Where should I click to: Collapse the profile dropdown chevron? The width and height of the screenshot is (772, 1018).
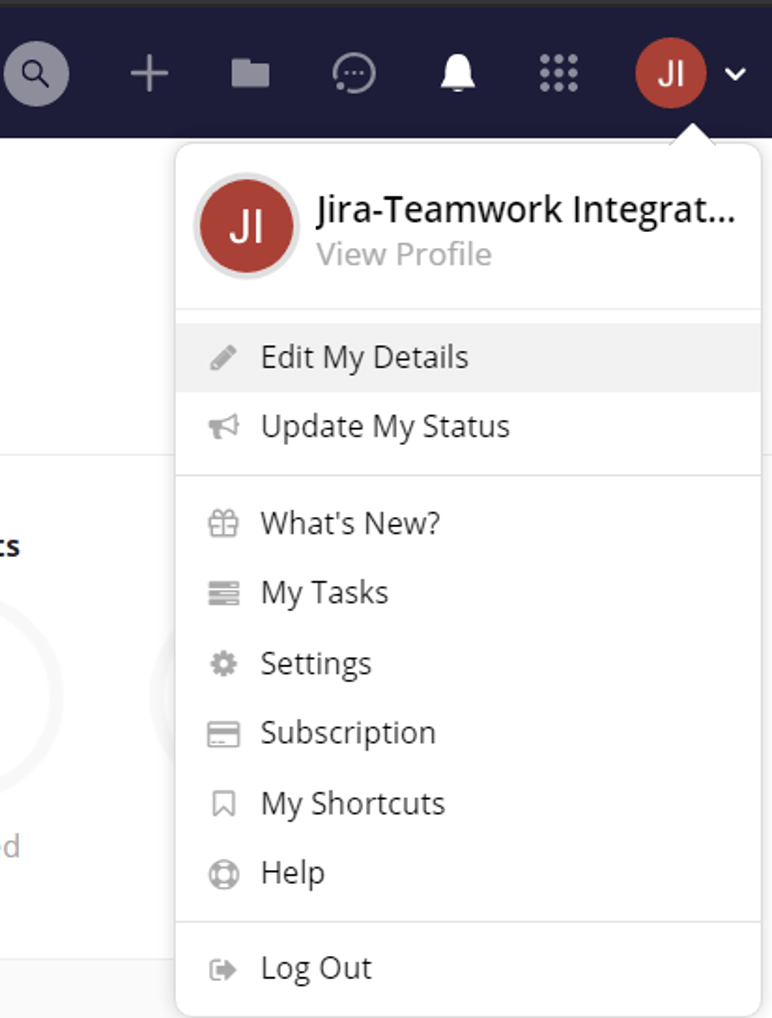pos(736,74)
